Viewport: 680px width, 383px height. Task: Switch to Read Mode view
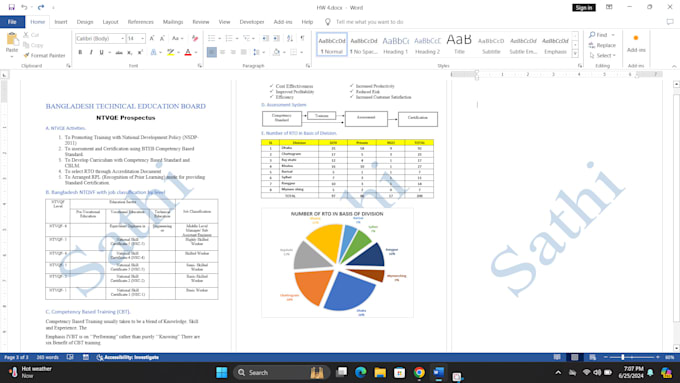pyautogui.click(x=557, y=357)
